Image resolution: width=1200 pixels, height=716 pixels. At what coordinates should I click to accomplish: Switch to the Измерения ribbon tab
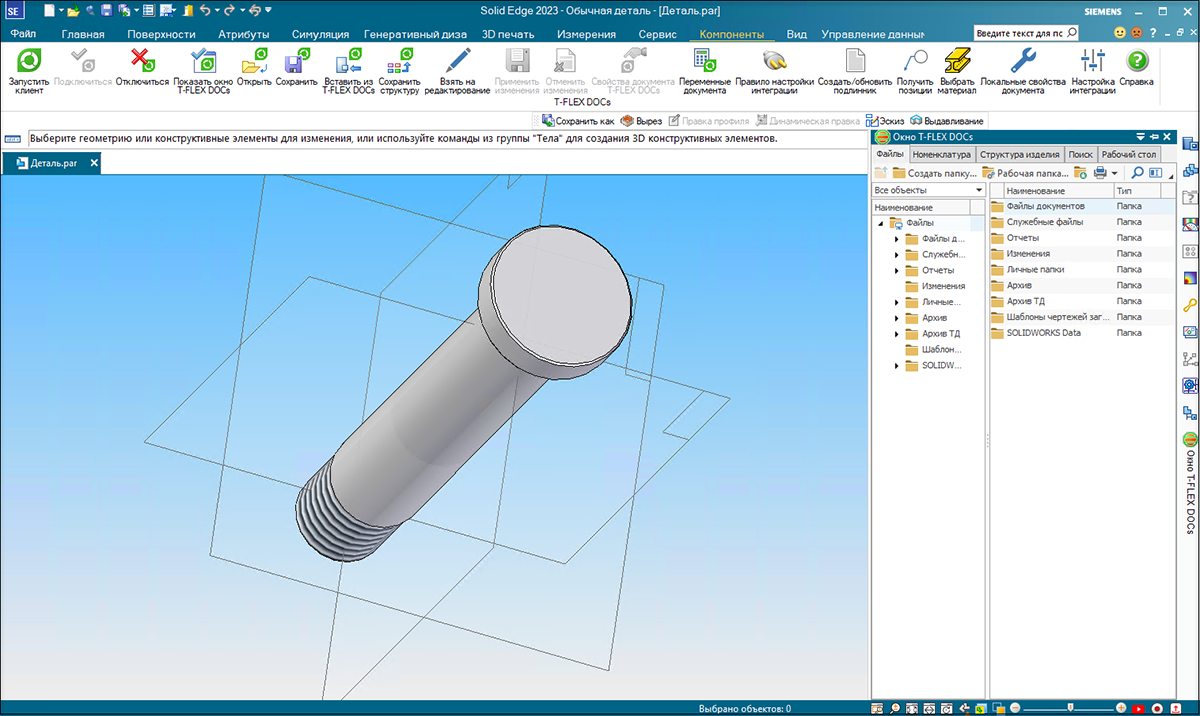[586, 33]
